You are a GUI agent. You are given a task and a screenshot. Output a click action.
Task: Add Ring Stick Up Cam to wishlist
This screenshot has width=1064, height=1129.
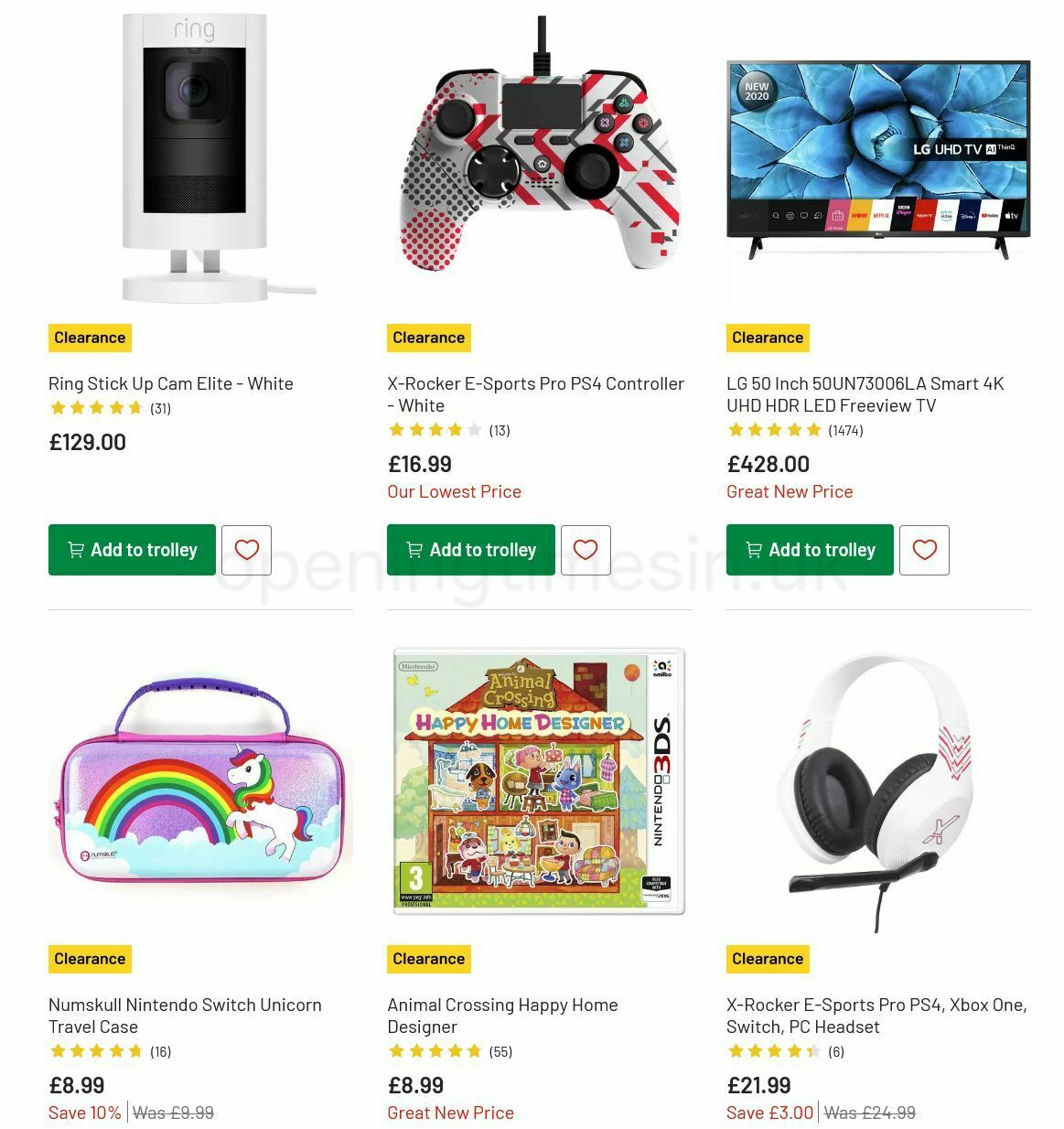point(247,550)
